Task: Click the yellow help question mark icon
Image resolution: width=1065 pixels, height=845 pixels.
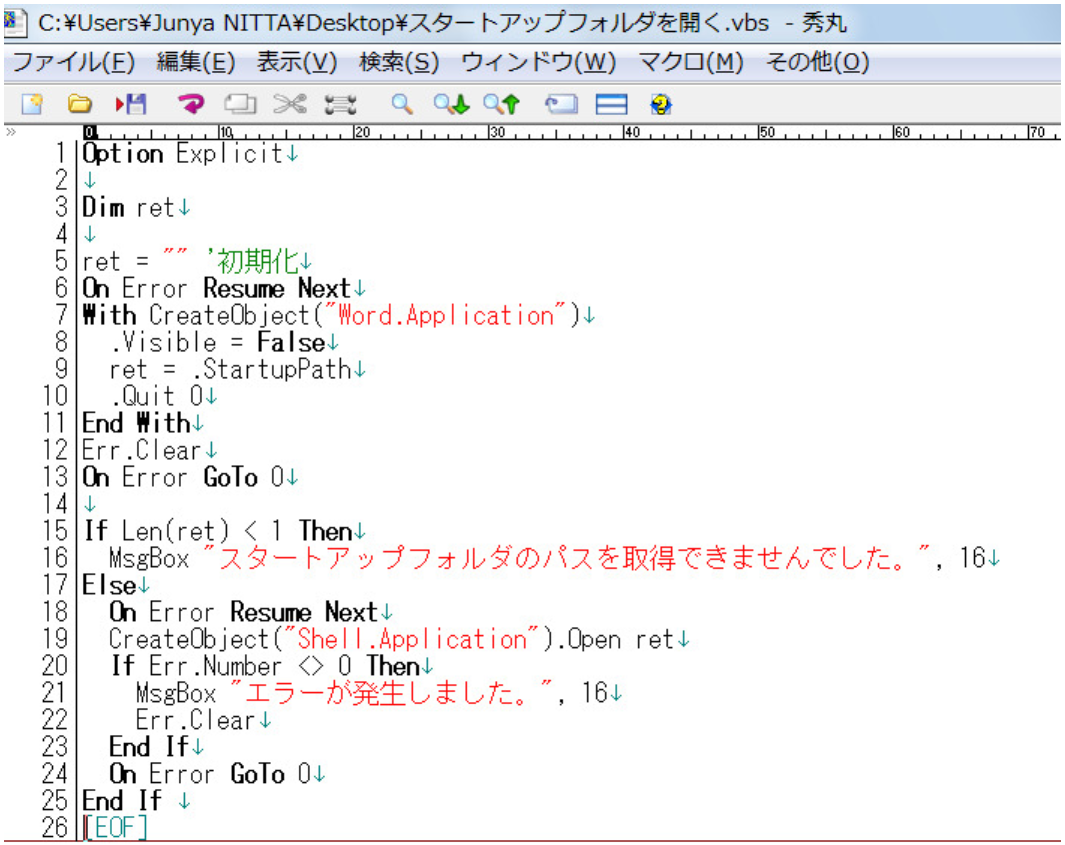Action: coord(660,104)
